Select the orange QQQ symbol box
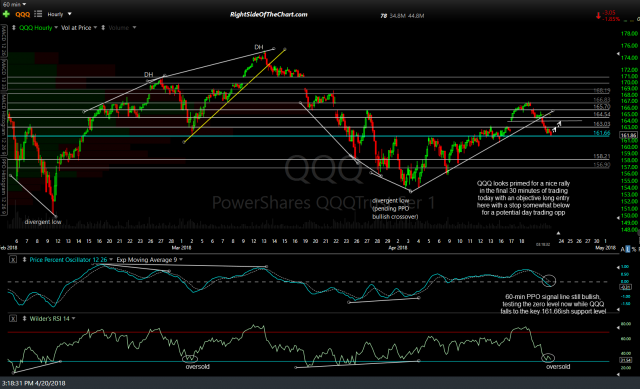640x389 pixels. click(x=22, y=15)
